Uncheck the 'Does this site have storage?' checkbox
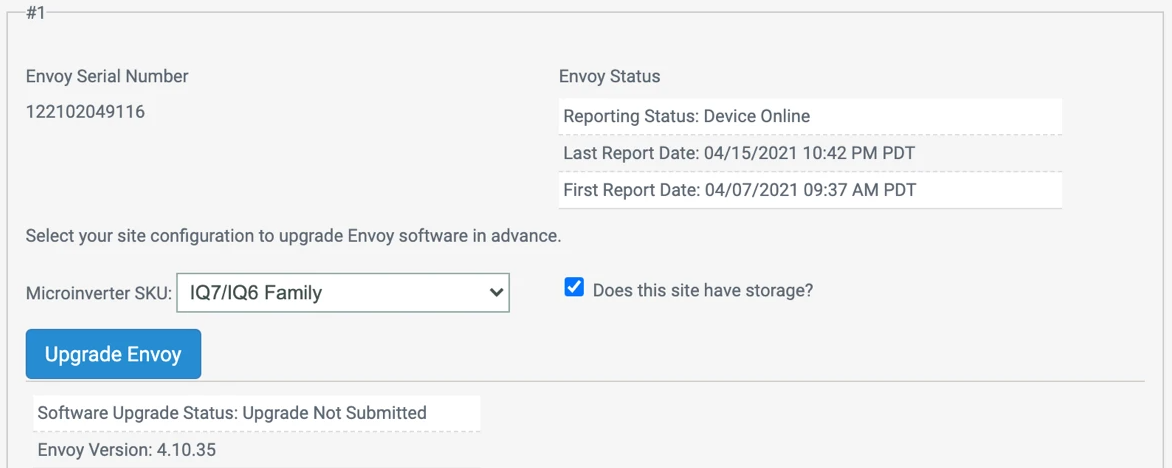 574,288
